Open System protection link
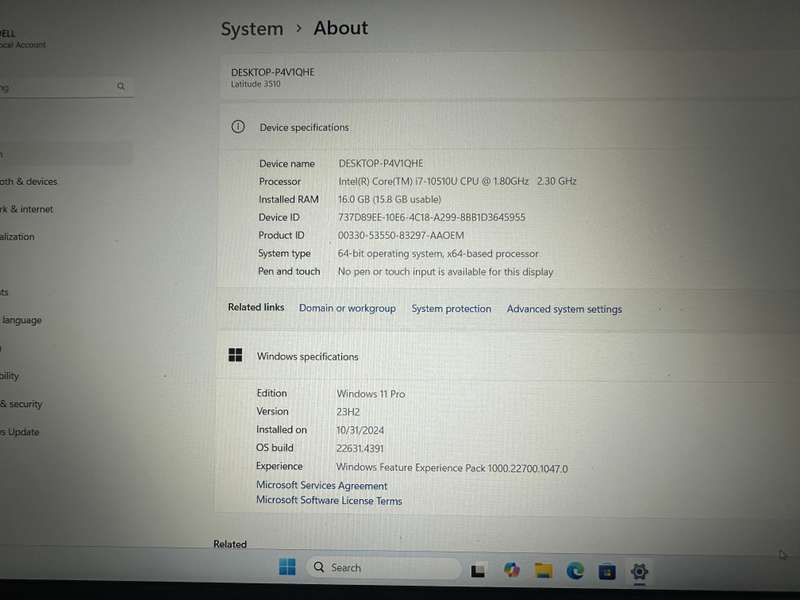800x600 pixels. click(x=452, y=309)
